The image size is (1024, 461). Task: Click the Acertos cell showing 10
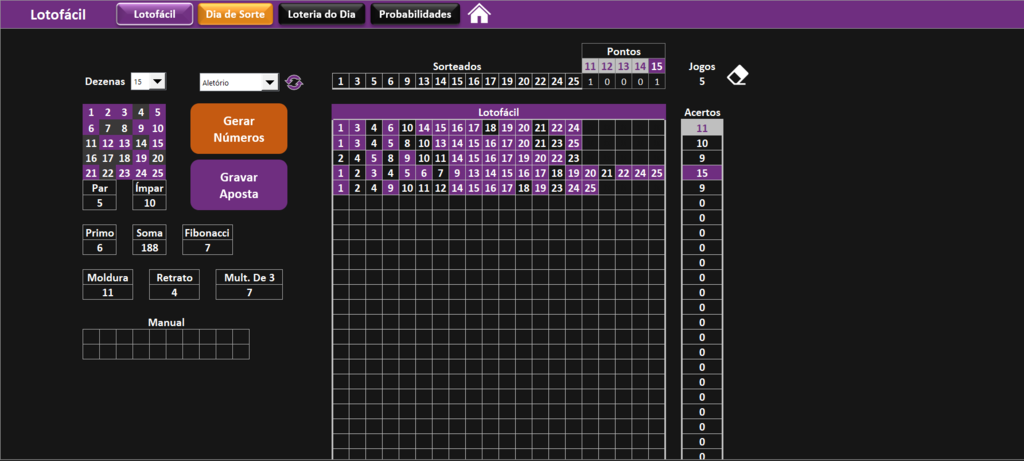[702, 143]
